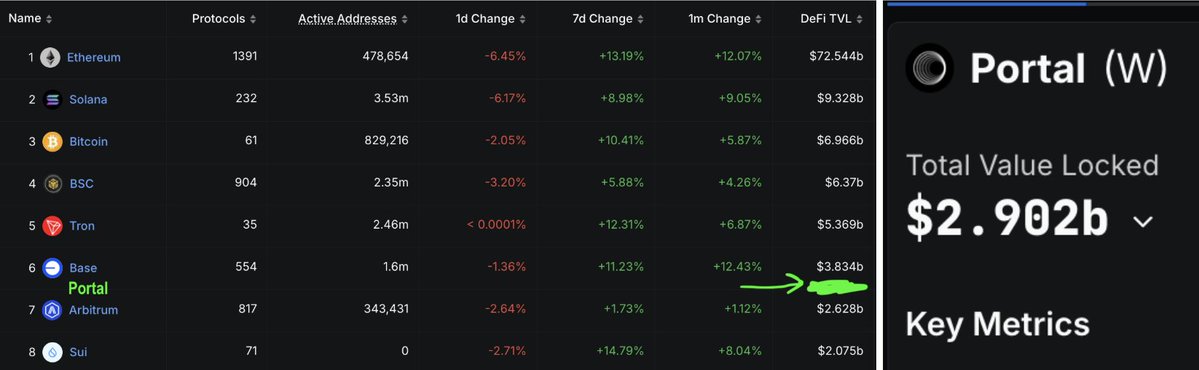Screen dimensions: 1199x370
Task: Click the Arbitrum chain logo icon
Action: 53,310
